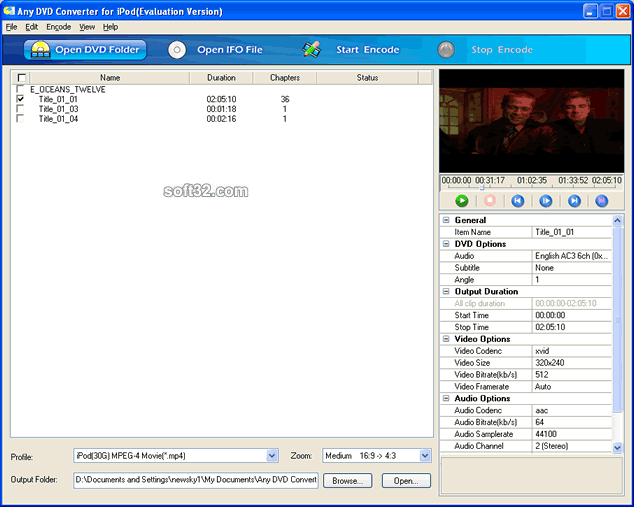This screenshot has height=507, width=634.
Task: Click the property panel scroll up arrow
Action: (617, 220)
